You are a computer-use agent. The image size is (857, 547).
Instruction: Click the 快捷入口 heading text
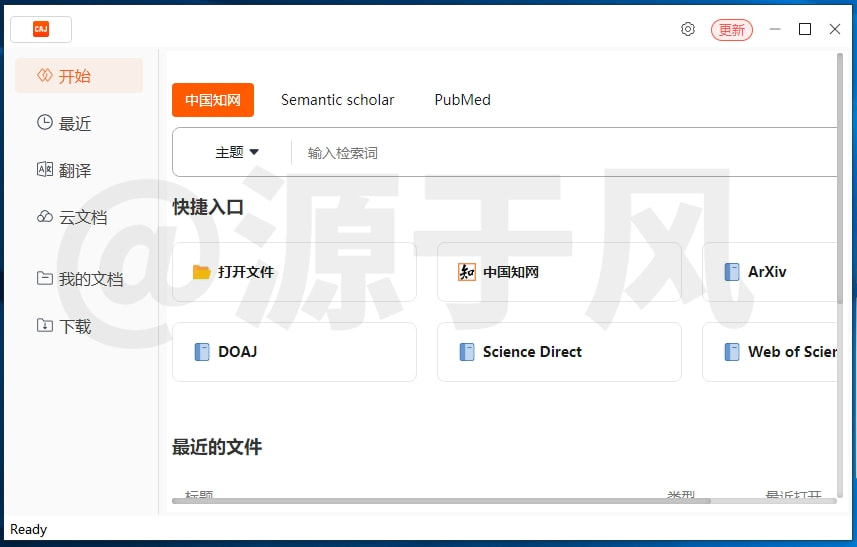[208, 207]
